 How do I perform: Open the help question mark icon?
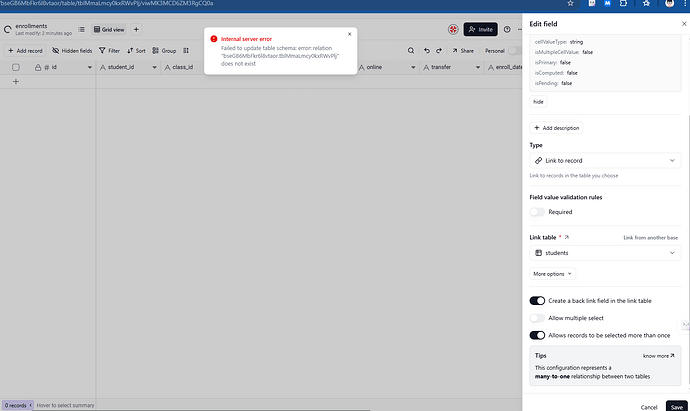pyautogui.click(x=507, y=30)
